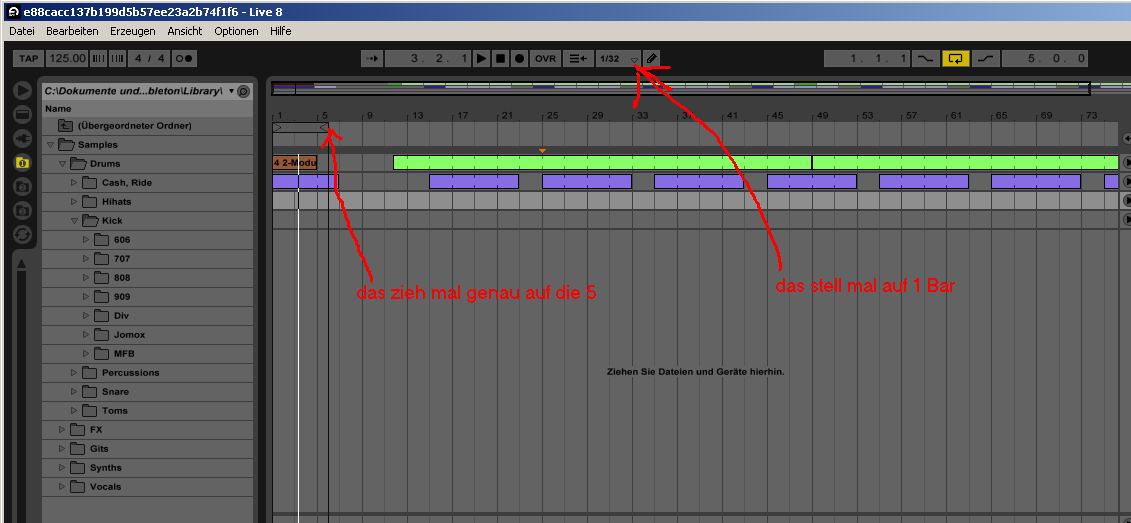Toggle the OVR overdub switch
Image resolution: width=1131 pixels, height=523 pixels.
[x=545, y=58]
